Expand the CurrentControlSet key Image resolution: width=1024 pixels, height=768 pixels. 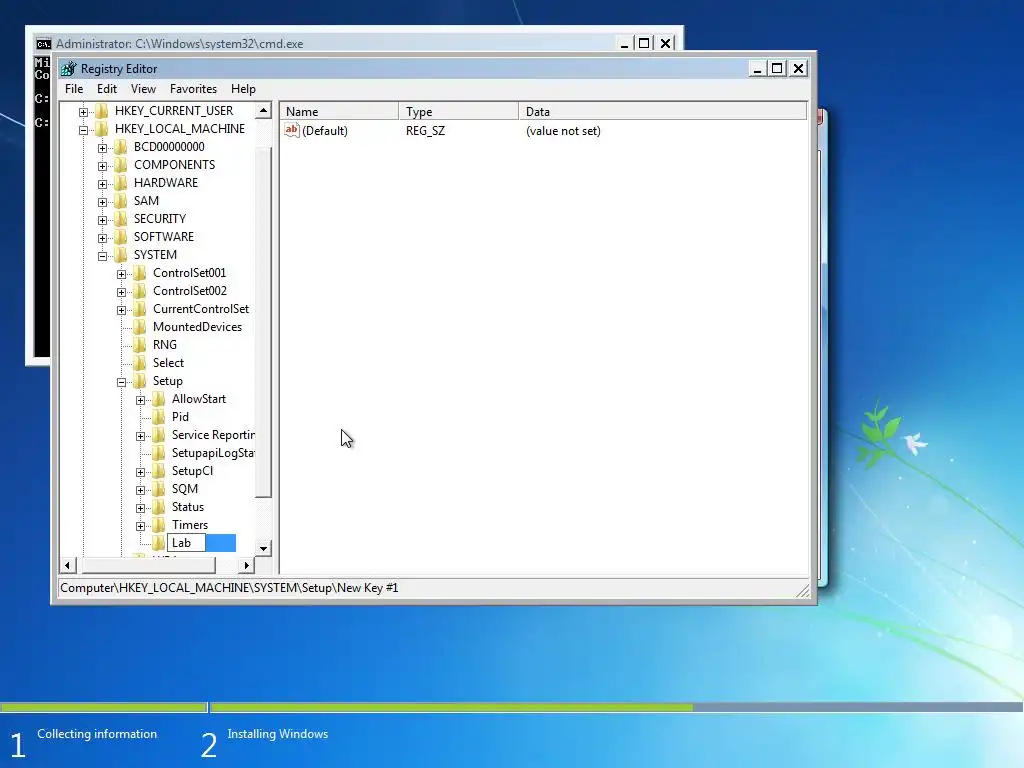[121, 310]
